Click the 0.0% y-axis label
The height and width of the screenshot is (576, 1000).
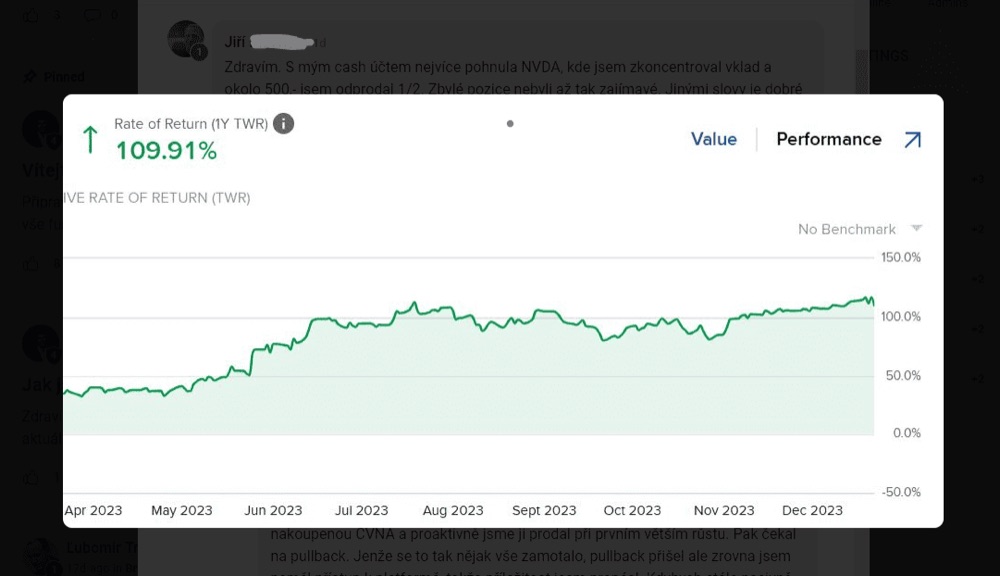[906, 433]
